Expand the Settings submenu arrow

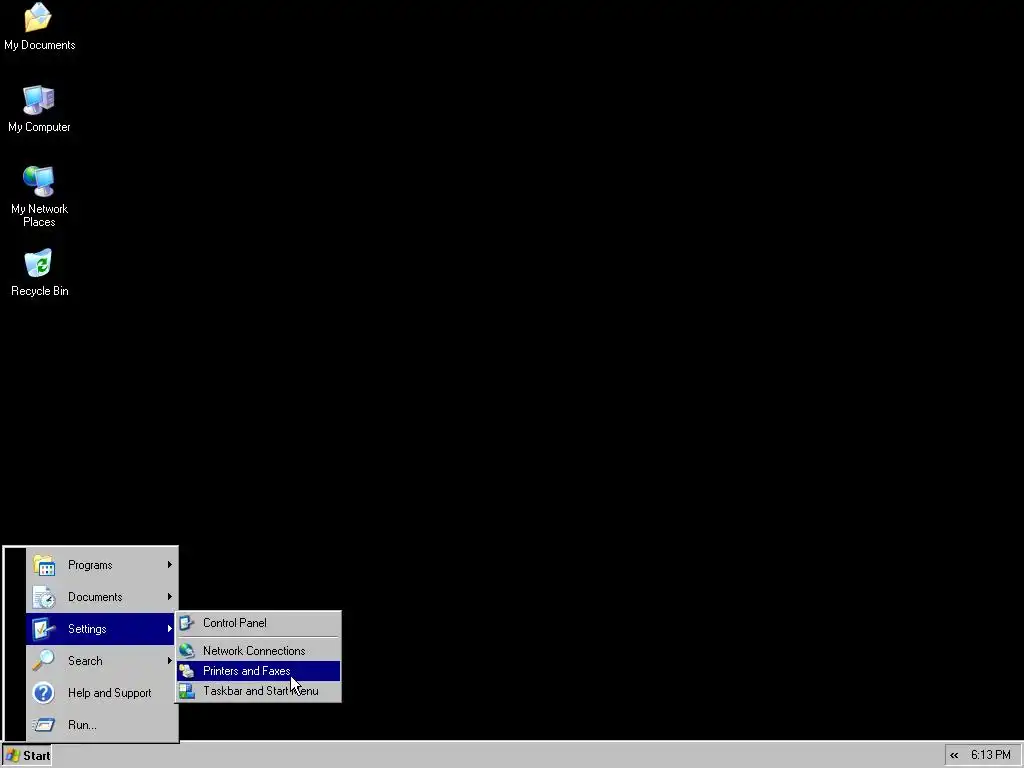click(x=170, y=629)
